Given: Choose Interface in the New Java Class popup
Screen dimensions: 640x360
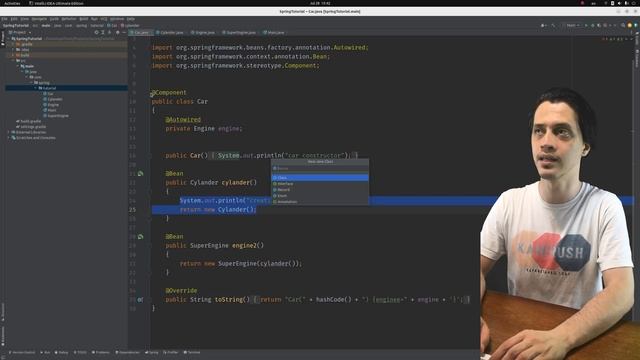Looking at the screenshot, I should pos(320,184).
